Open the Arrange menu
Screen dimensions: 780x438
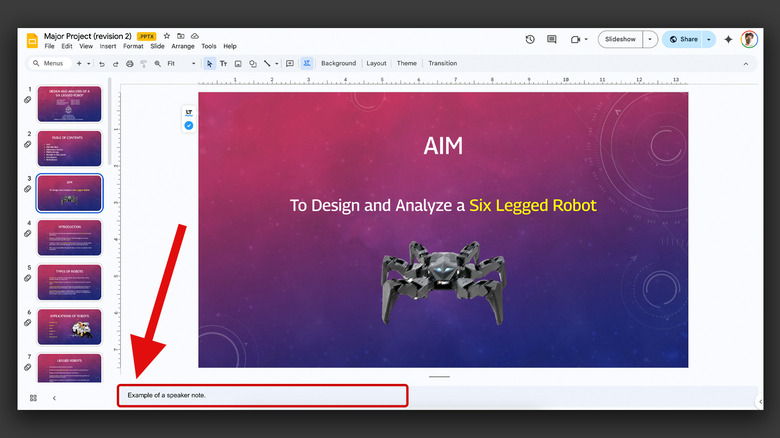point(183,46)
